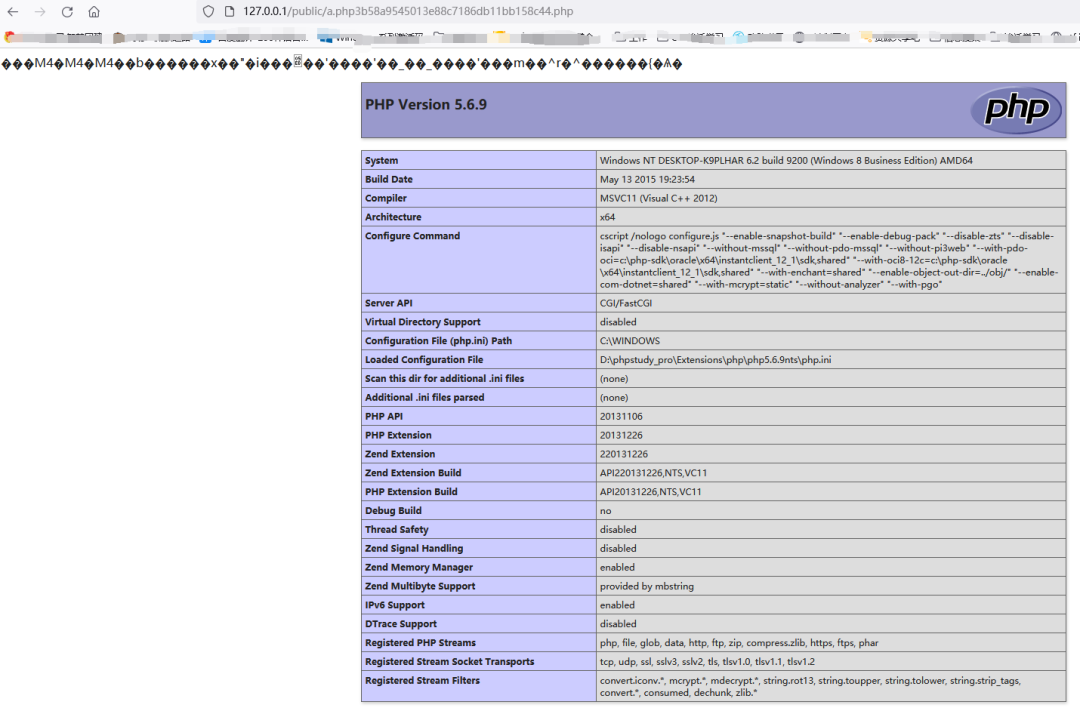Click the 'DTrace Support' row label
The image size is (1080, 711).
pyautogui.click(x=400, y=624)
